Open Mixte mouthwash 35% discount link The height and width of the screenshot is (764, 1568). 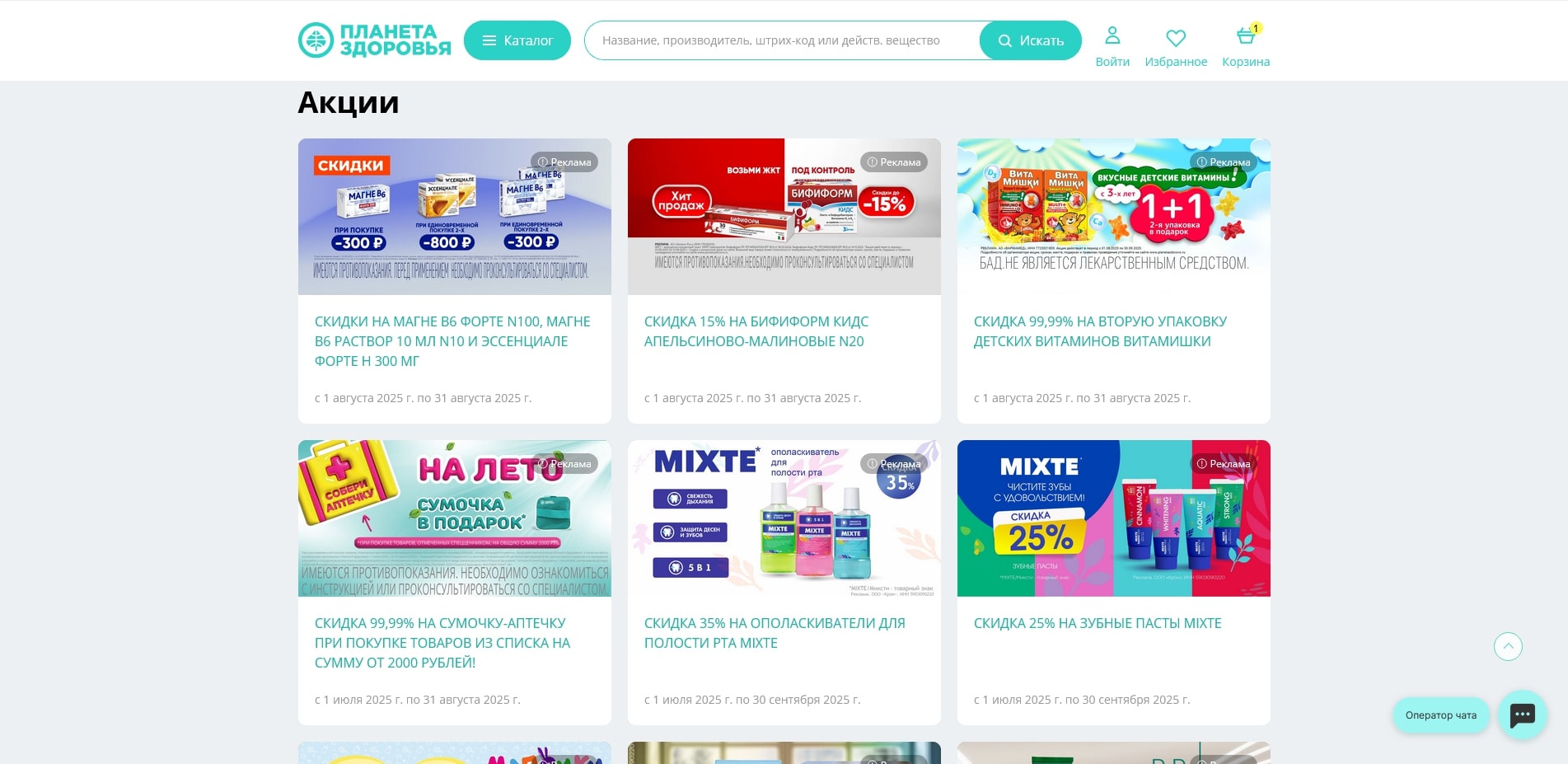click(774, 633)
